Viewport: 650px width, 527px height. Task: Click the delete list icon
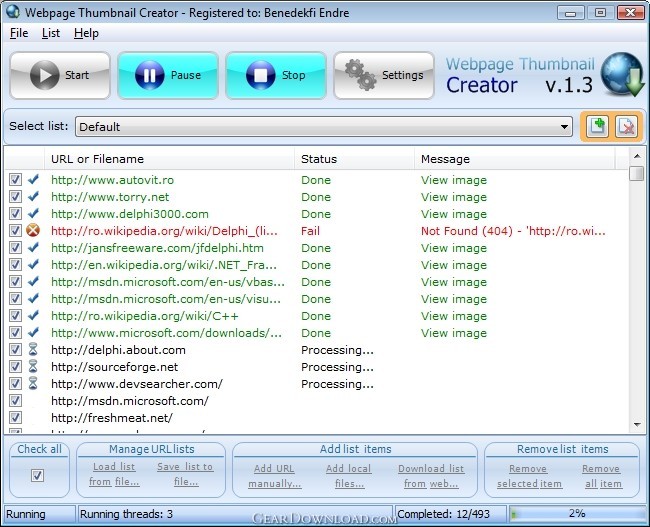point(626,126)
